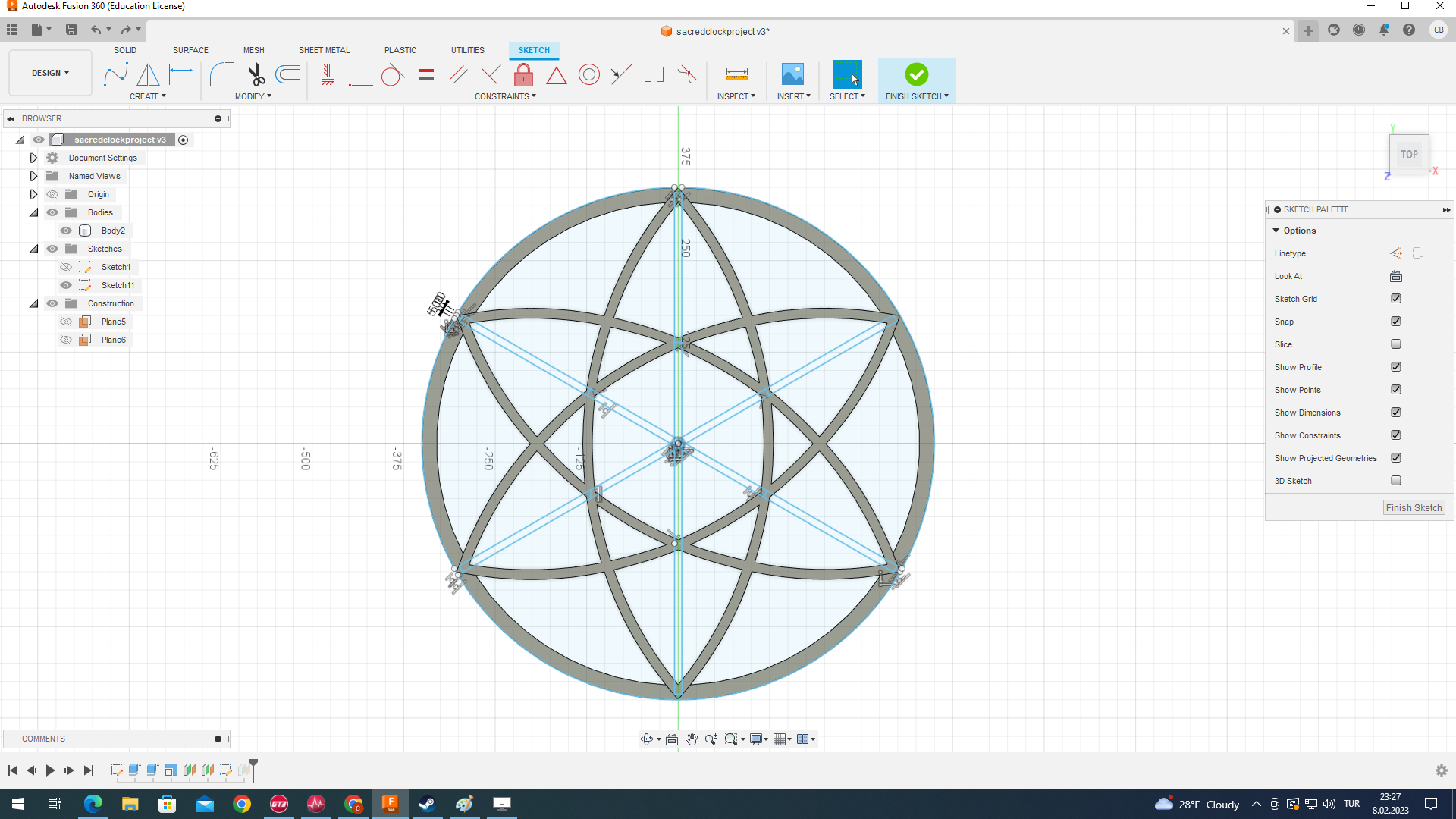Switch to the SURFACE tab
This screenshot has height=819, width=1456.
tap(190, 50)
